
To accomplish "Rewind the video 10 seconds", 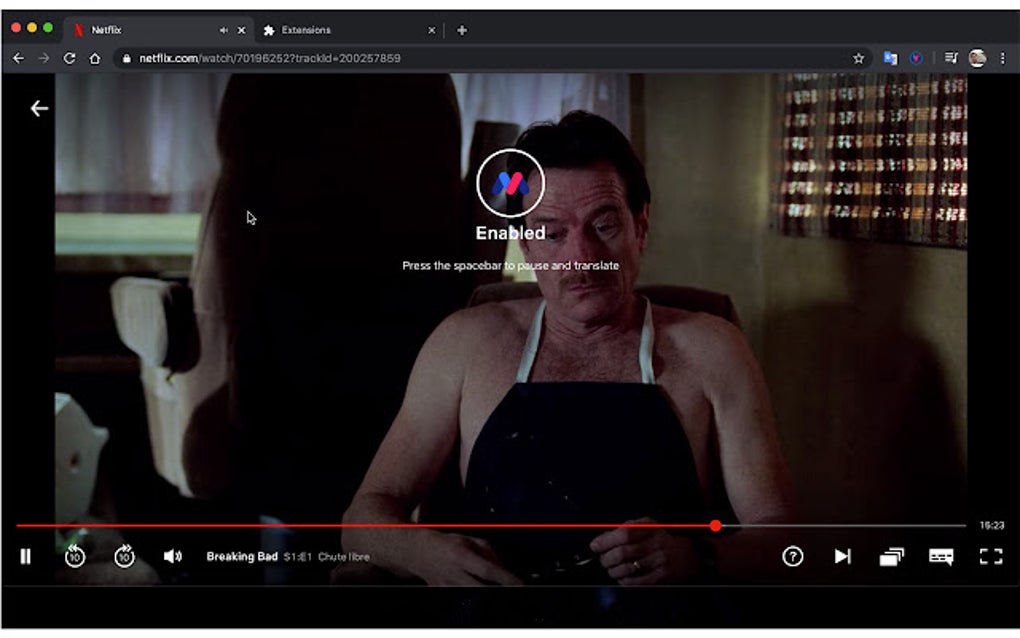I will [75, 556].
